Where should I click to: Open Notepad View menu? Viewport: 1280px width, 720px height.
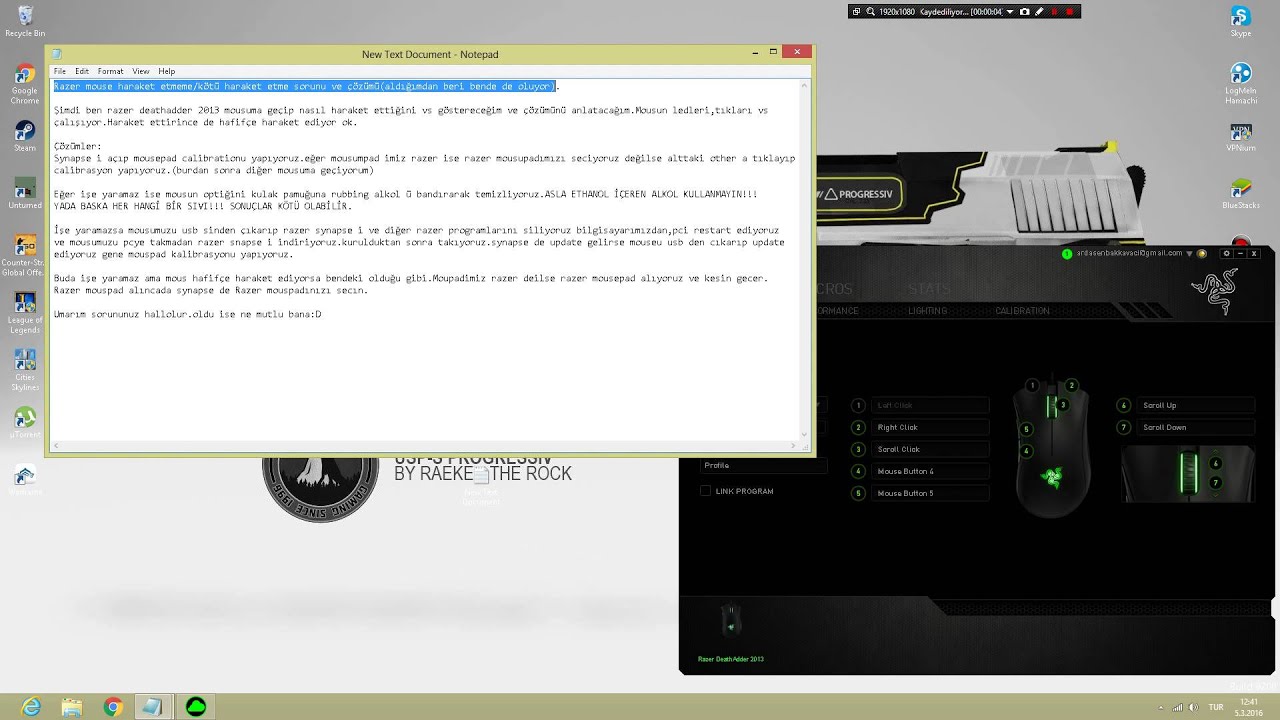pos(141,71)
